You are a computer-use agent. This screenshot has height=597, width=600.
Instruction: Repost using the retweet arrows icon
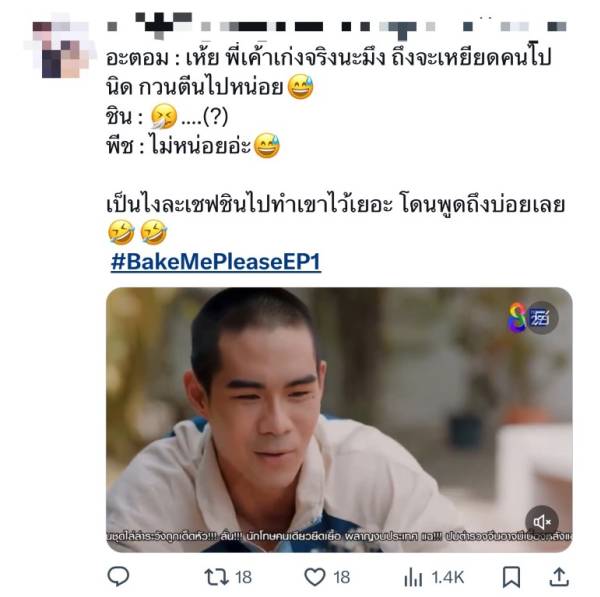pyautogui.click(x=216, y=577)
